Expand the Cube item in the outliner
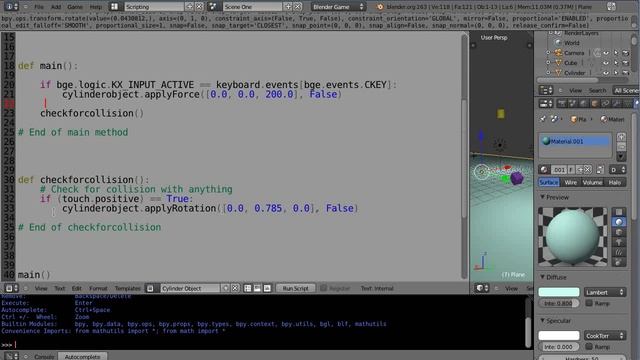Viewport: 640px width, 360px height. point(548,63)
